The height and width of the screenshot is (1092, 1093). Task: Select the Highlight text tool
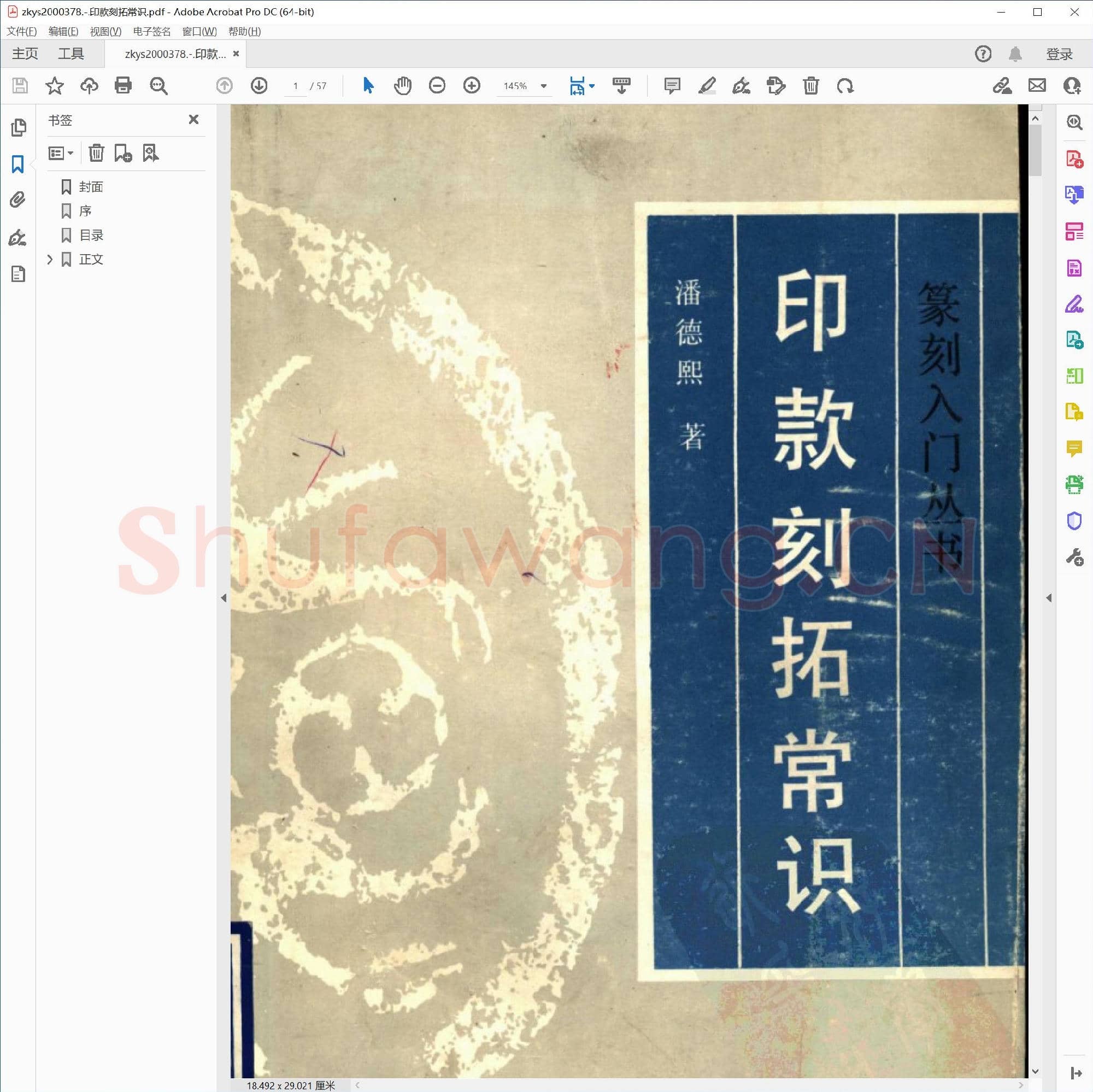tap(707, 86)
